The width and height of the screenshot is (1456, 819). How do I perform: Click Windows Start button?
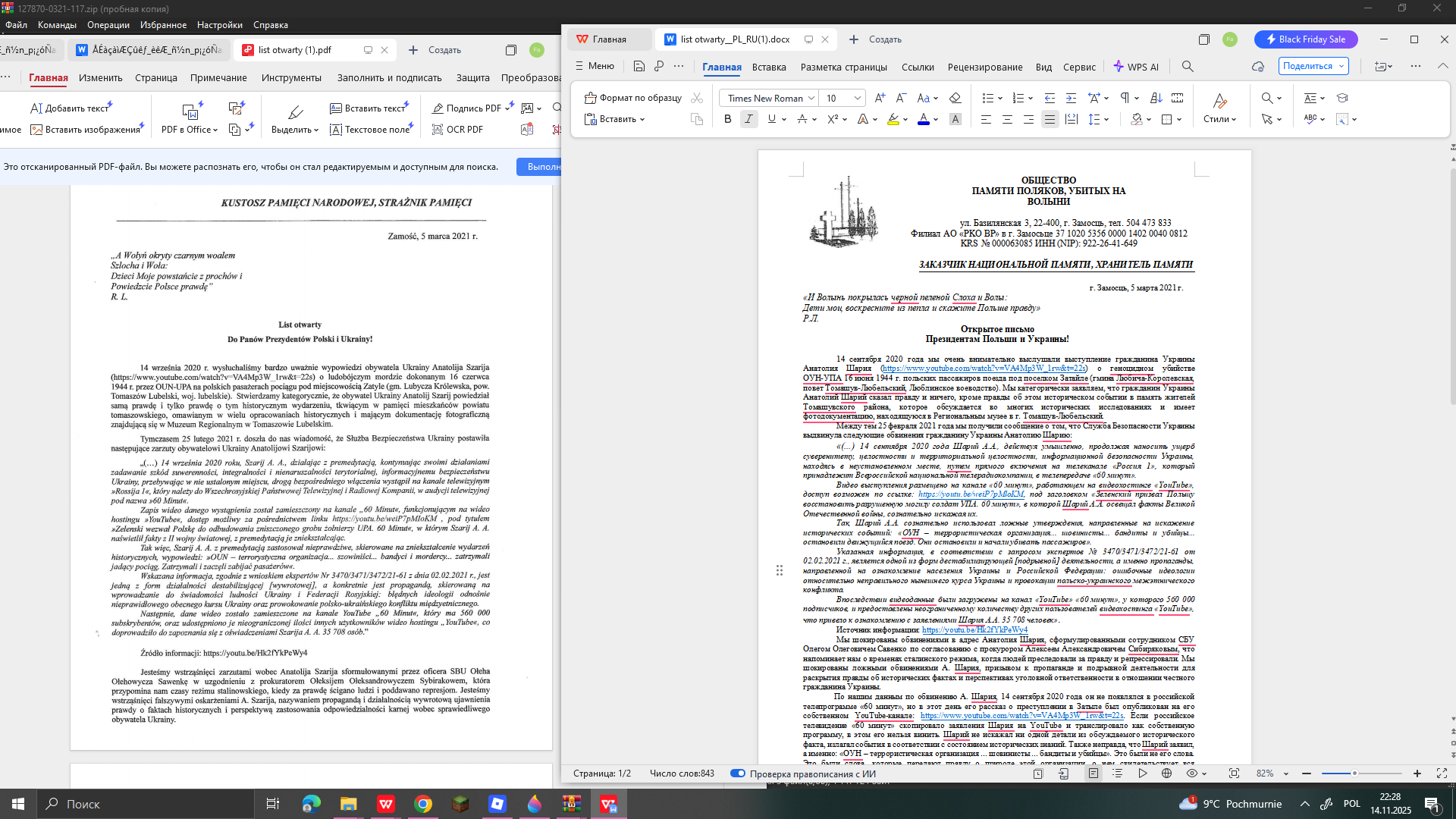[x=18, y=804]
